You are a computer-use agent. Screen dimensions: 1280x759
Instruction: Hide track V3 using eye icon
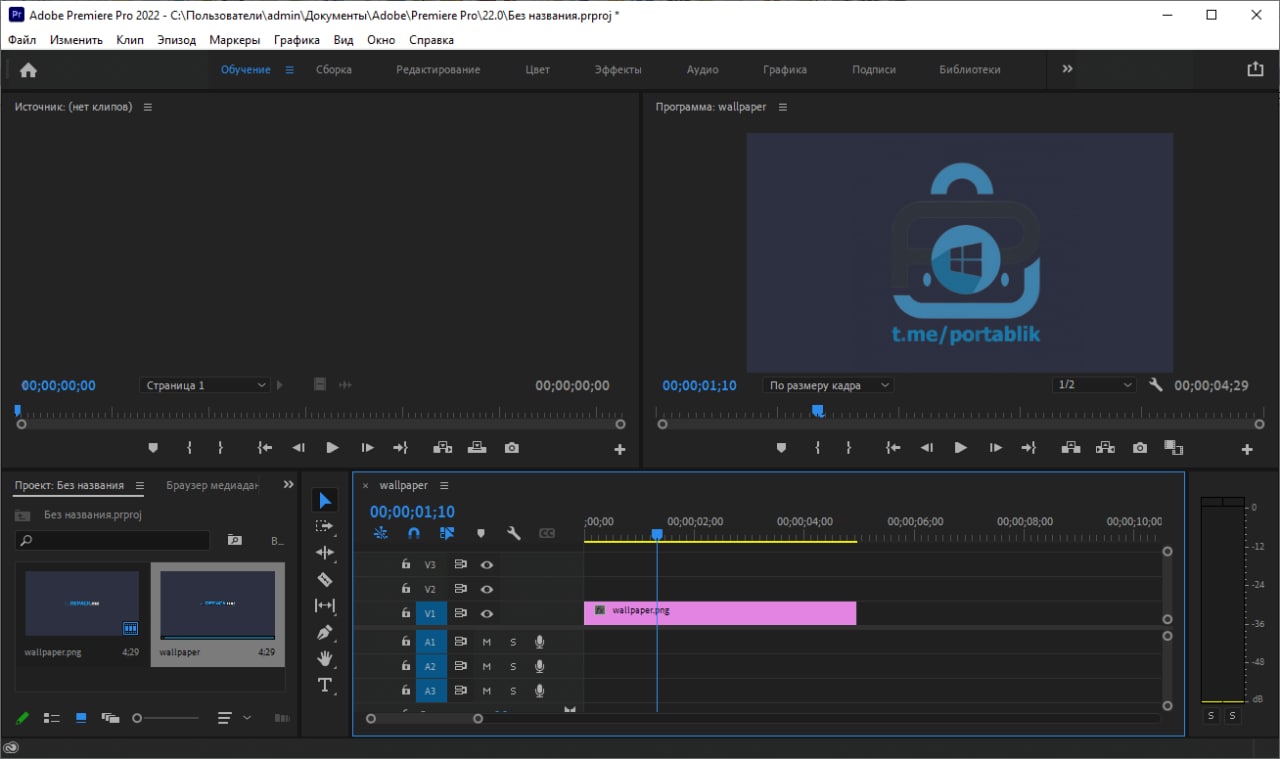pyautogui.click(x=487, y=564)
